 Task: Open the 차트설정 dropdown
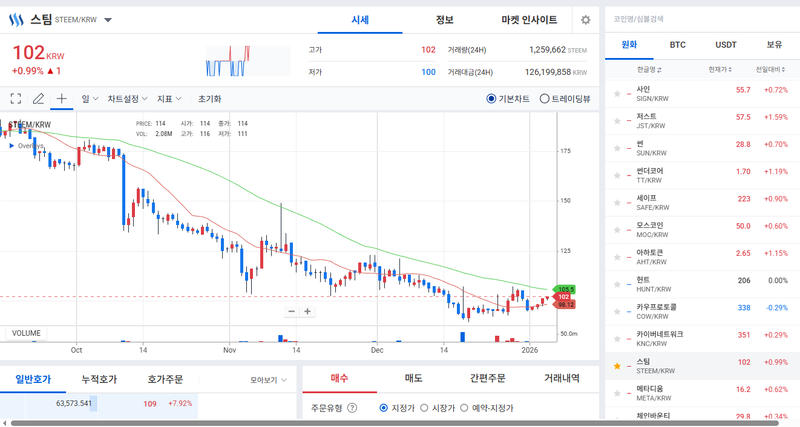coord(128,99)
